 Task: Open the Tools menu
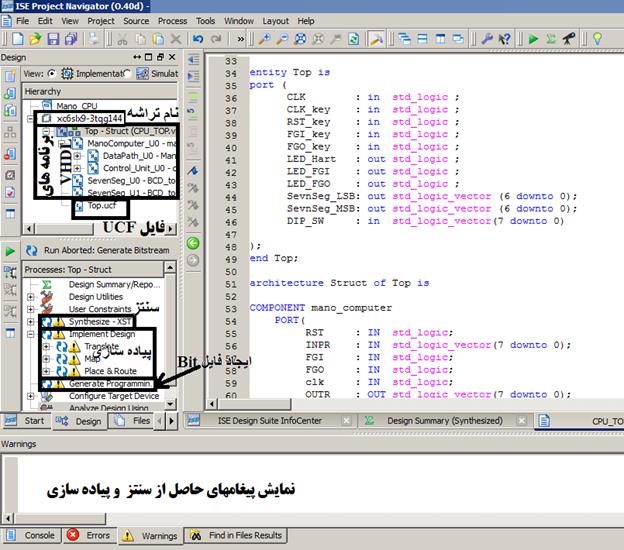205,21
